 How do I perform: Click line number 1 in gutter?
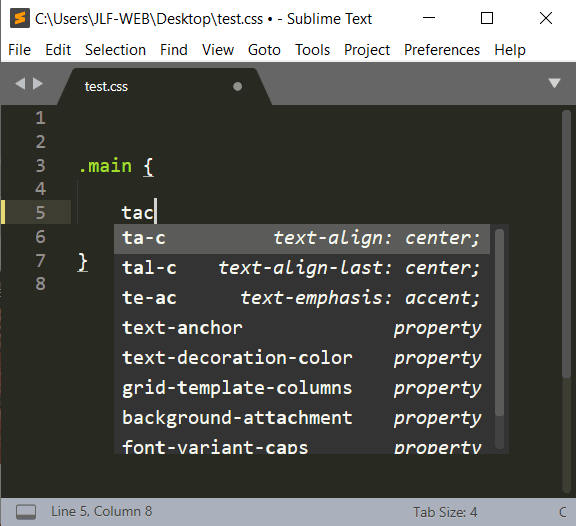(40, 118)
